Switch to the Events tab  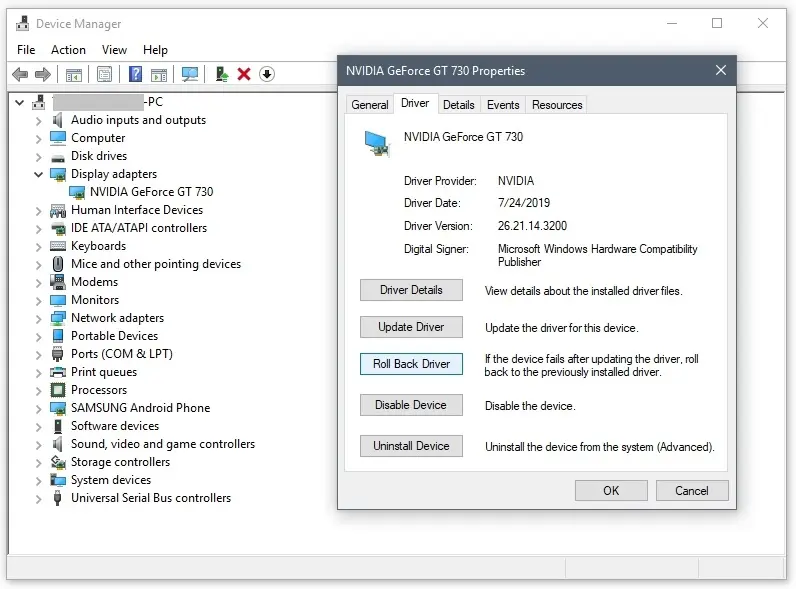[503, 105]
